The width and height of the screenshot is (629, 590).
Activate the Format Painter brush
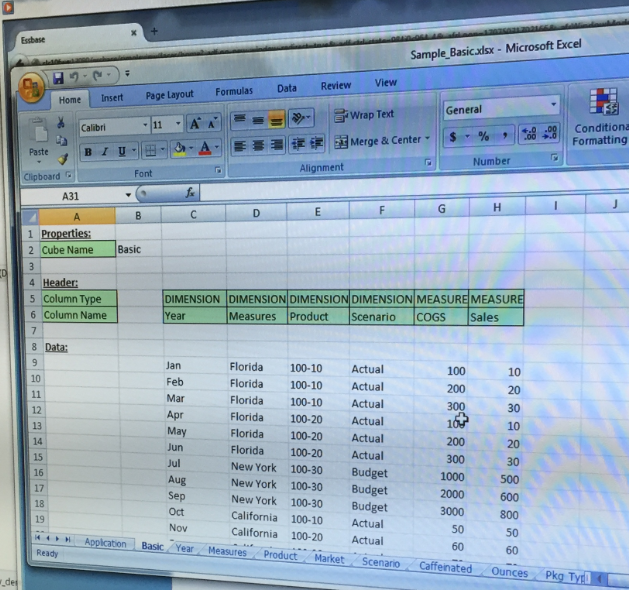pyautogui.click(x=63, y=159)
